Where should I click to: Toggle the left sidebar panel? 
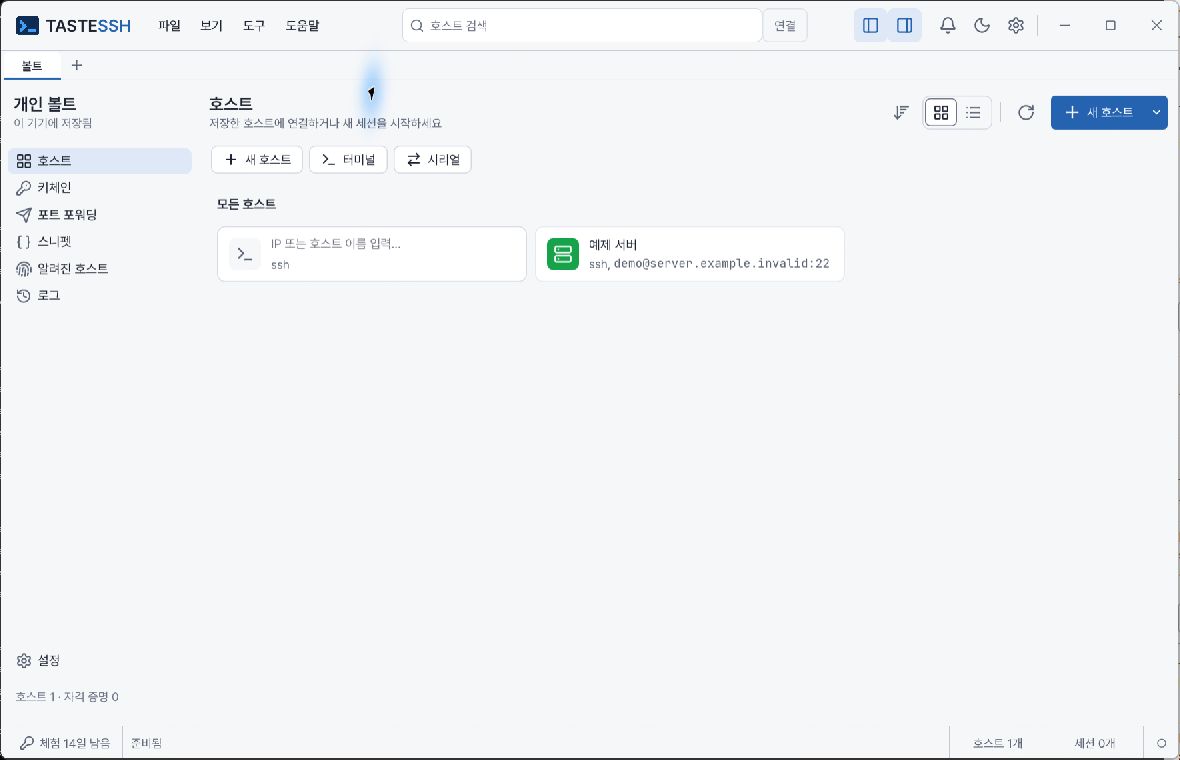click(x=871, y=26)
